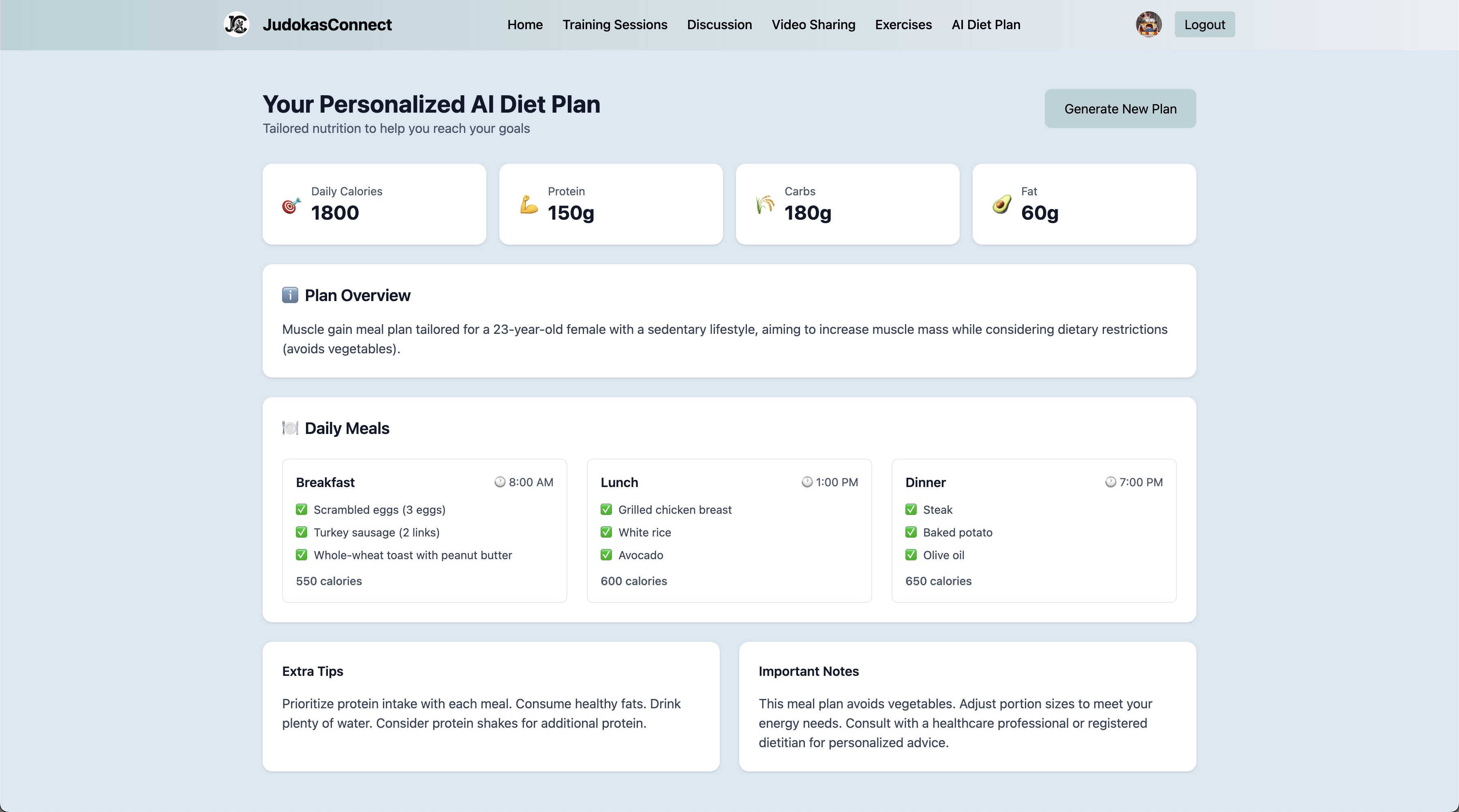Click the Carbs rice-sheaf icon
Image resolution: width=1459 pixels, height=812 pixels.
(765, 204)
